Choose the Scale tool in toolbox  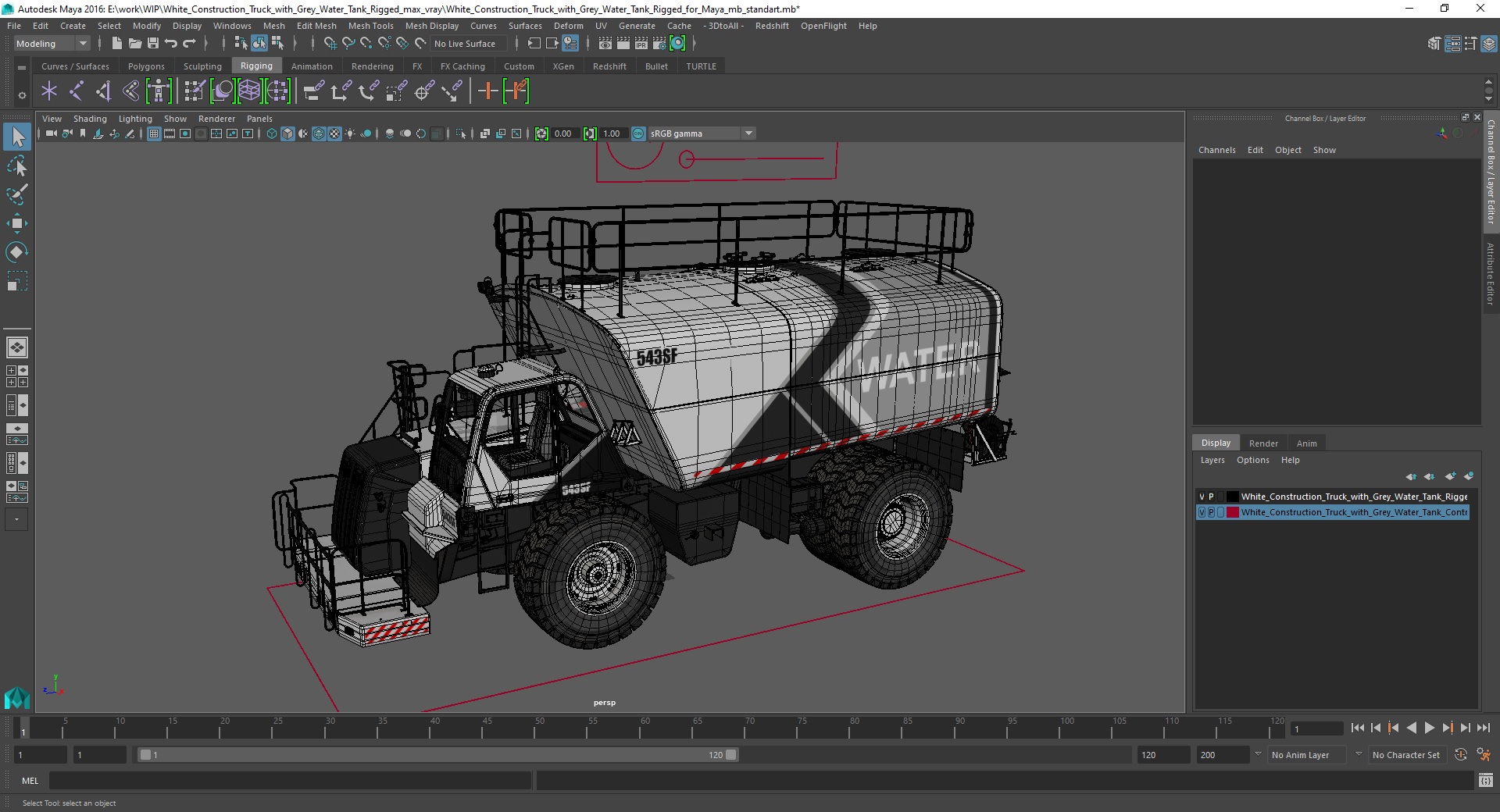17,280
